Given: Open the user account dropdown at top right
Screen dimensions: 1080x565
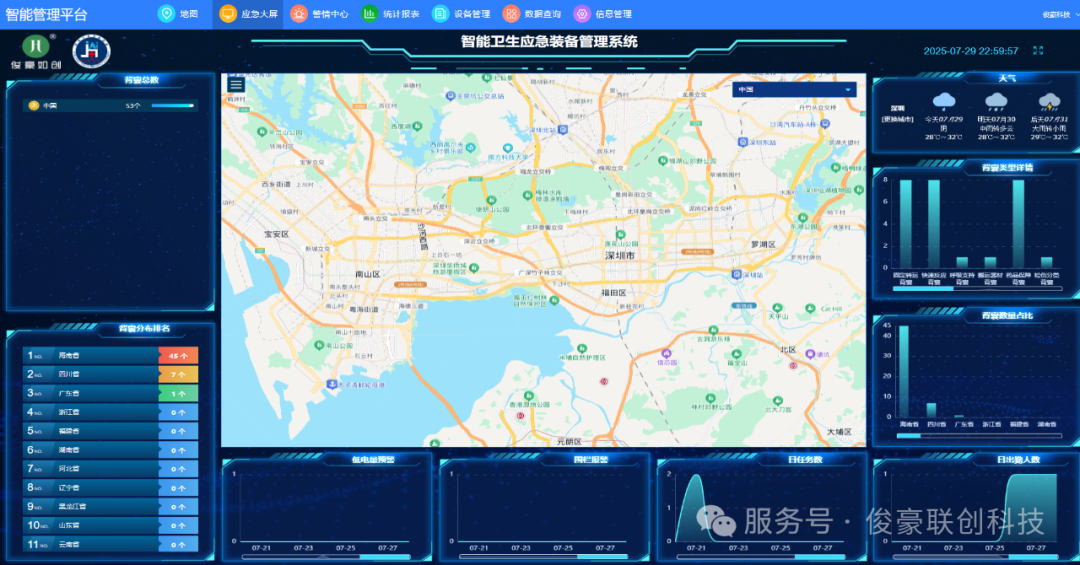Looking at the screenshot, I should tap(1060, 14).
